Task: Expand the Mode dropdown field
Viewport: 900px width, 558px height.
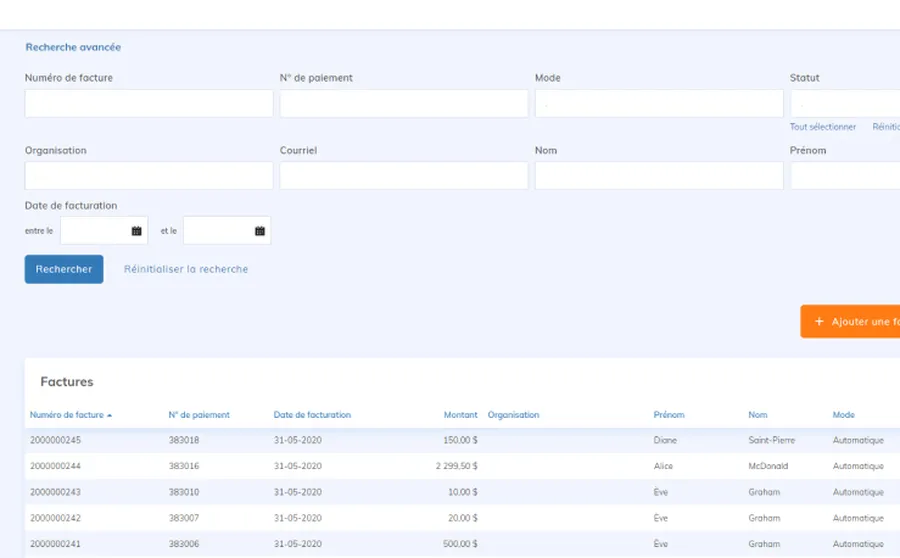Action: pyautogui.click(x=658, y=104)
